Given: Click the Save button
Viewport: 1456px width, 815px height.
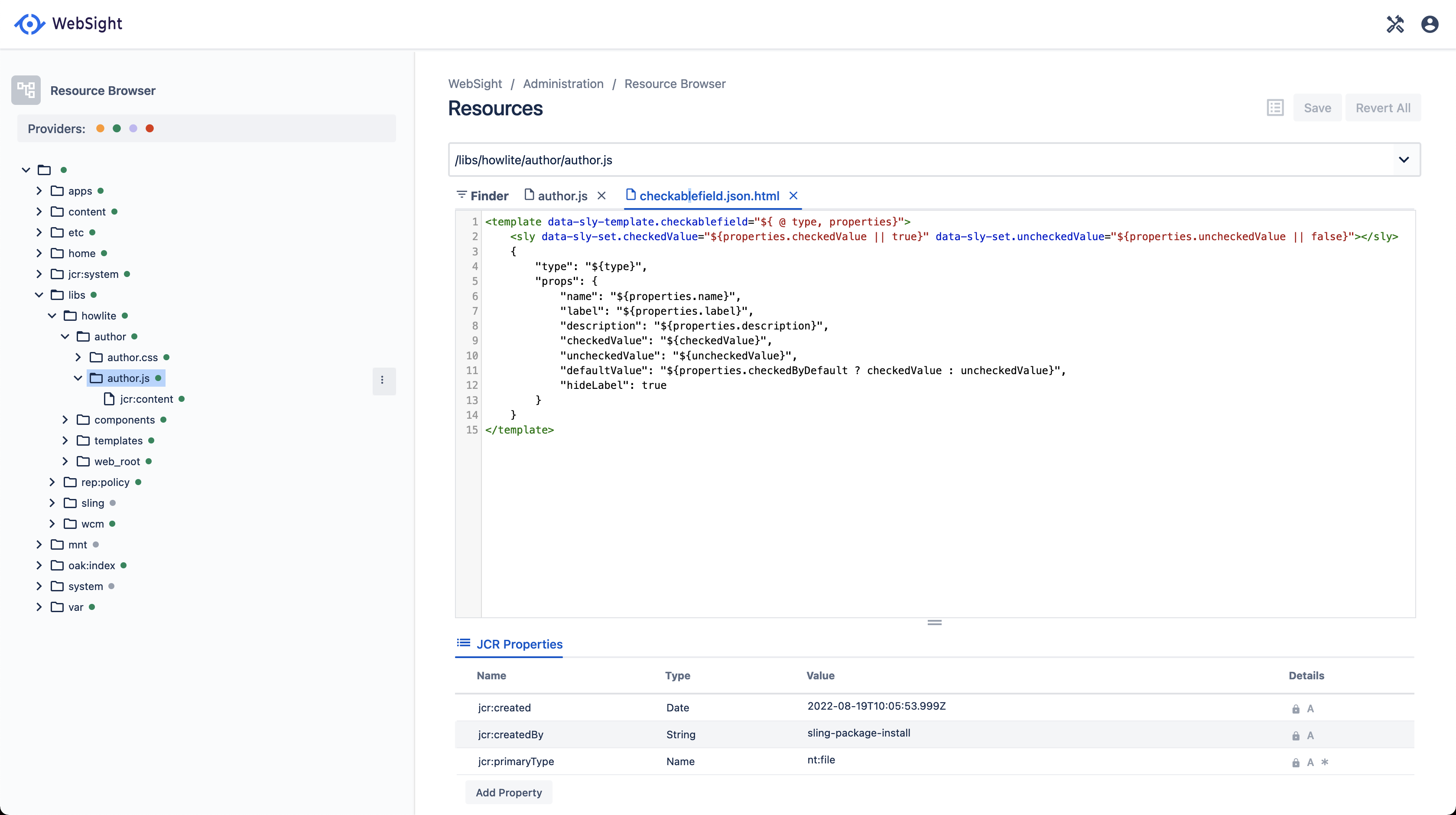Looking at the screenshot, I should (1317, 108).
